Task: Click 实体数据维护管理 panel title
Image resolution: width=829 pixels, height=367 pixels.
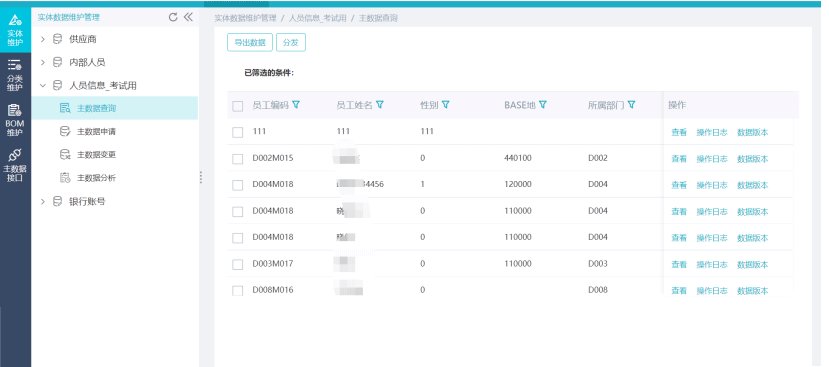Action: click(68, 17)
